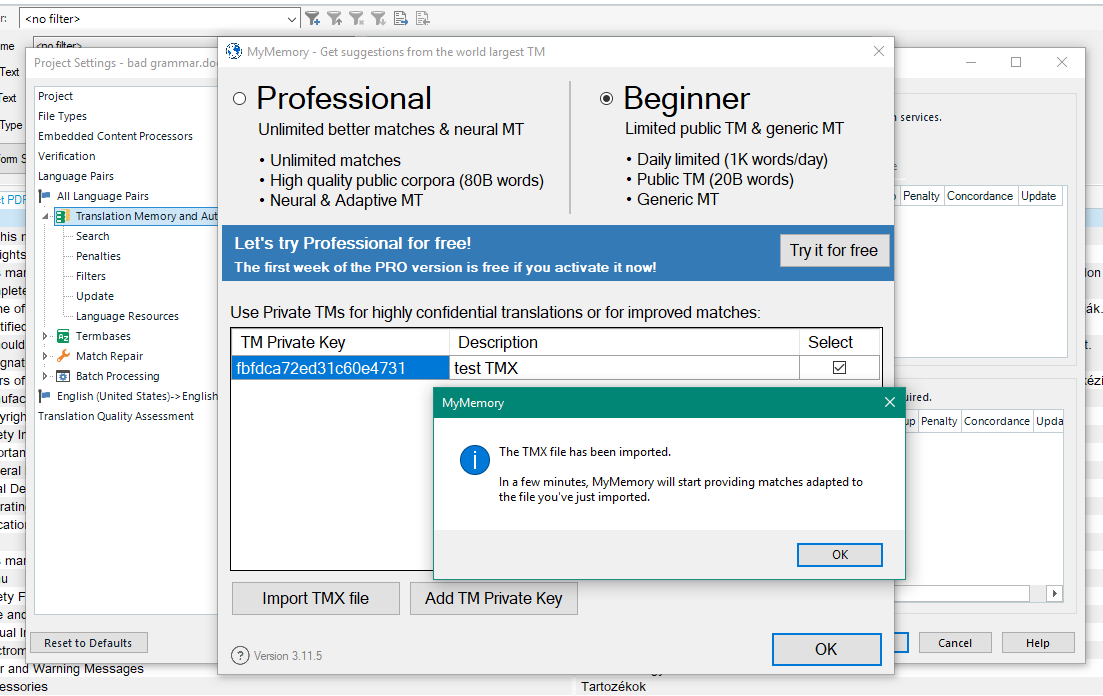This screenshot has width=1103, height=696.
Task: Select Search under Translation Memory
Action: [x=93, y=236]
